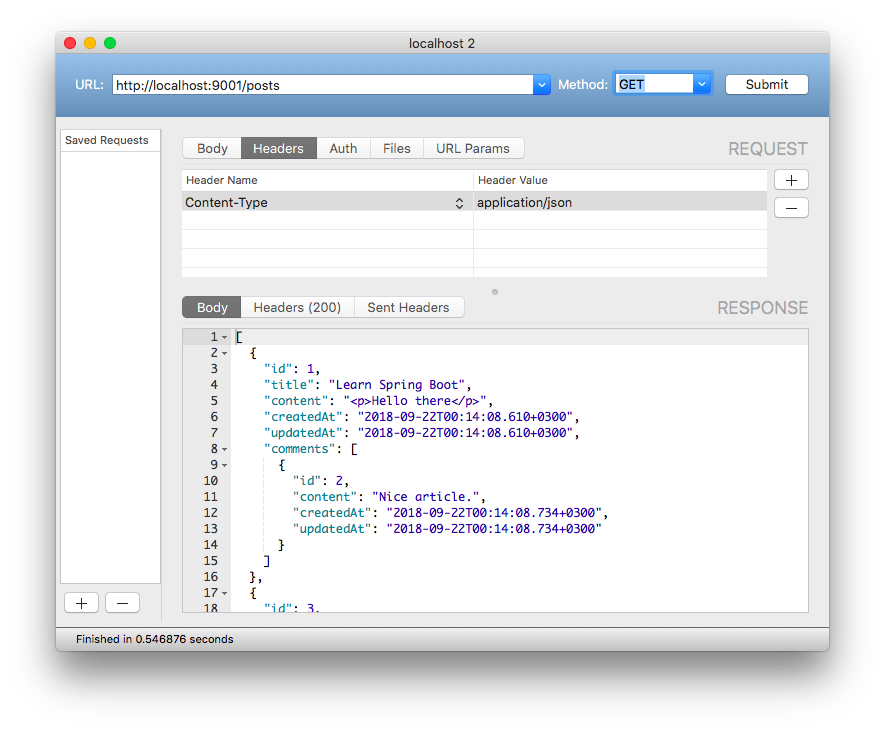Viewport: 885px width, 731px height.
Task: Open Content-Type header name stepper
Action: coord(459,203)
